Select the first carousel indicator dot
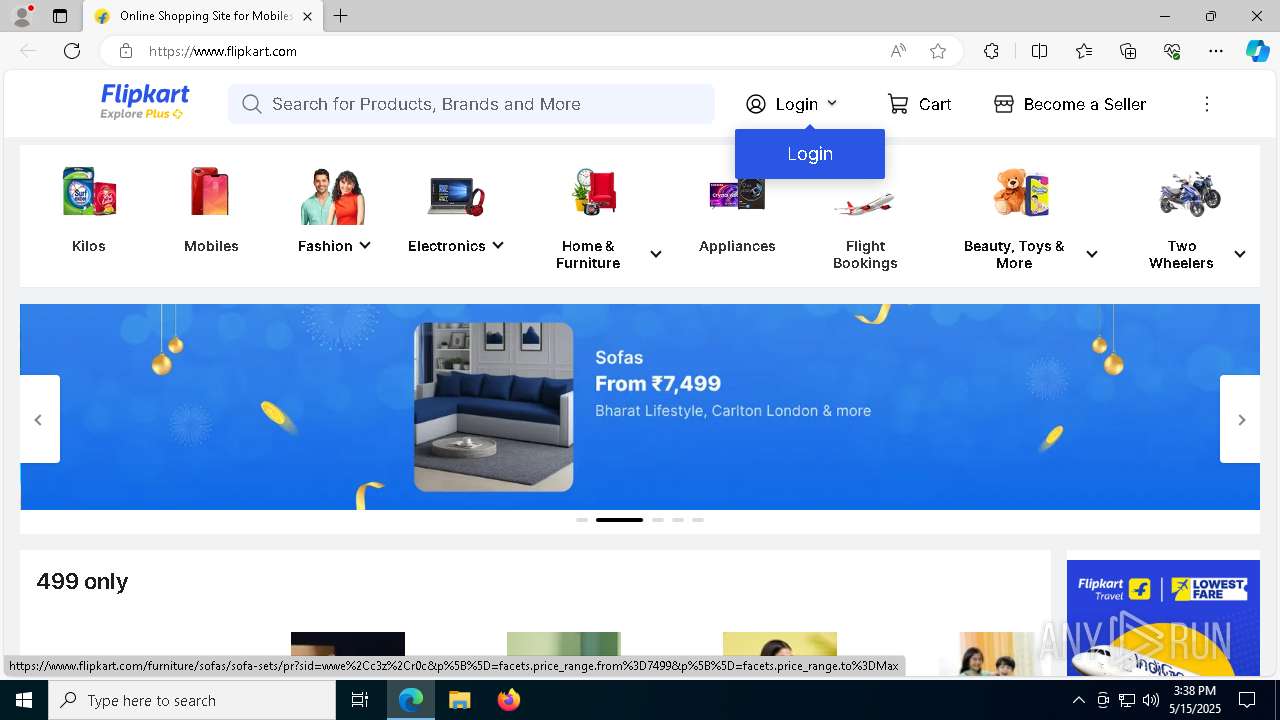The width and height of the screenshot is (1280, 720). point(582,520)
